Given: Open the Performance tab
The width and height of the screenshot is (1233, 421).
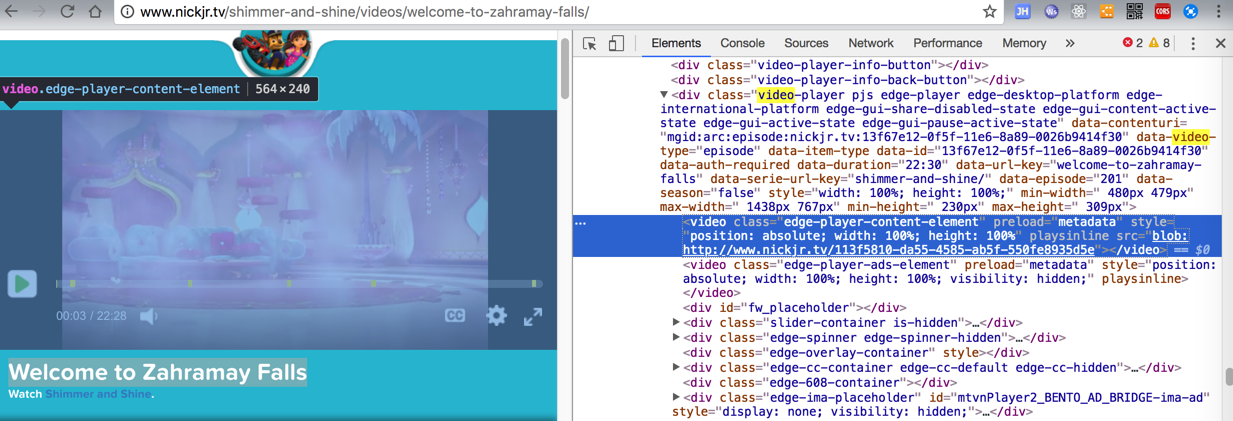Looking at the screenshot, I should coord(948,44).
